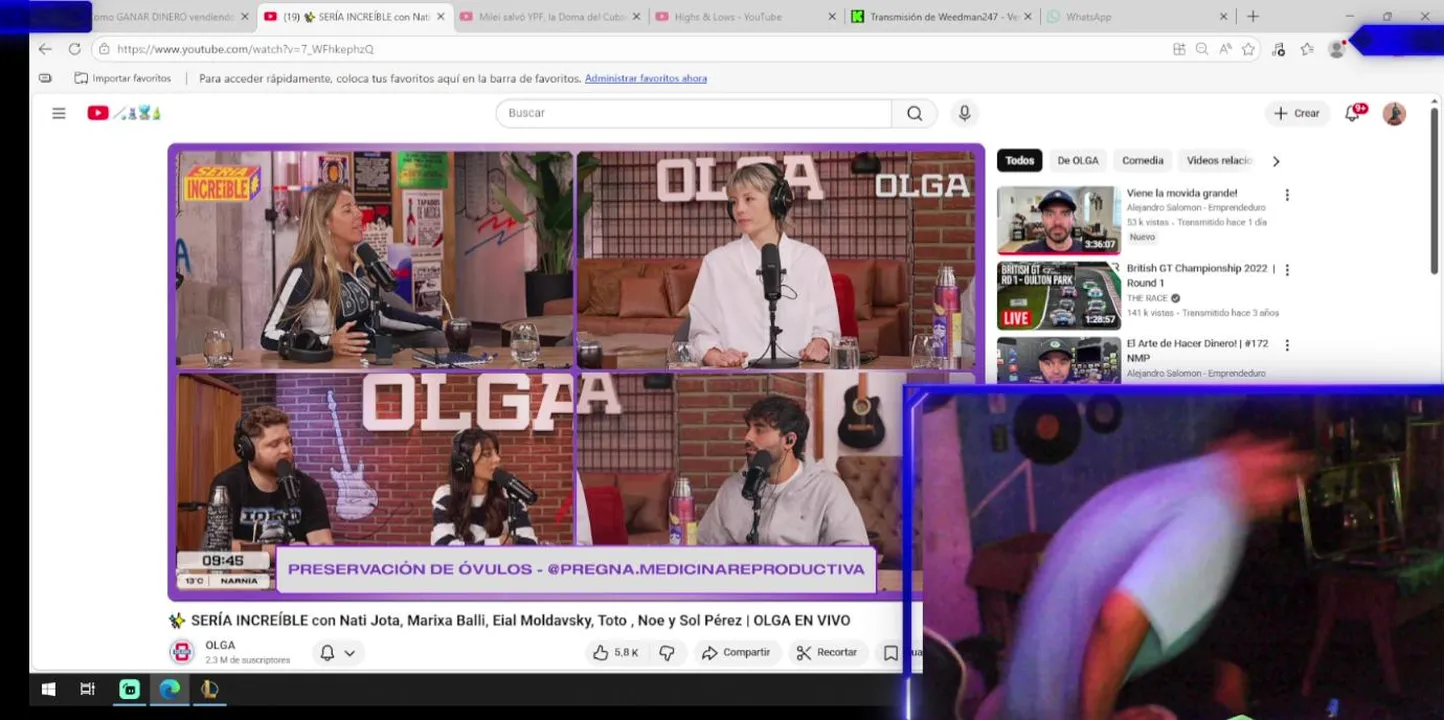
Task: Click the 2,3 M de suscriptores text
Action: (247, 660)
